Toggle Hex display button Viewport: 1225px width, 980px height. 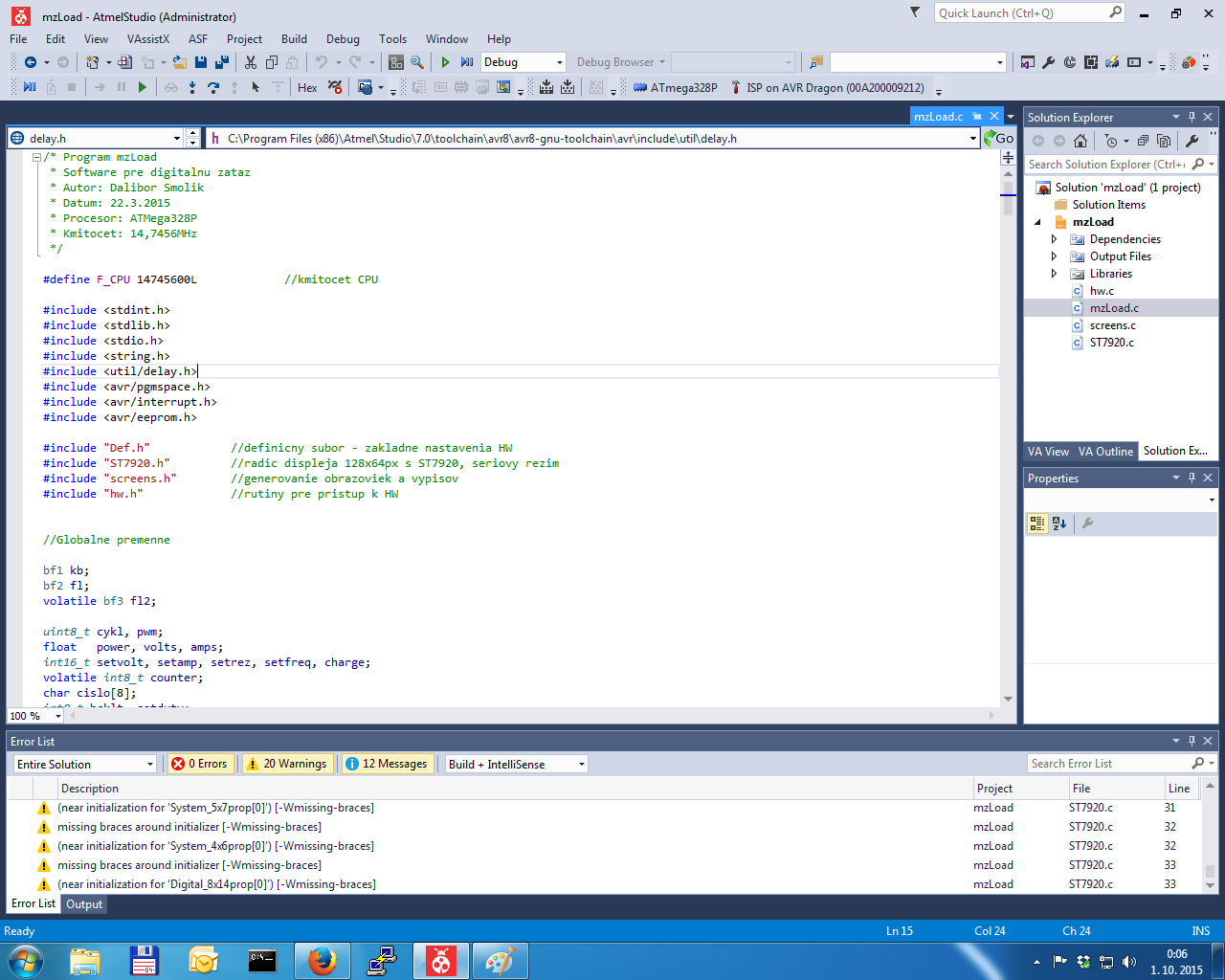pyautogui.click(x=307, y=87)
